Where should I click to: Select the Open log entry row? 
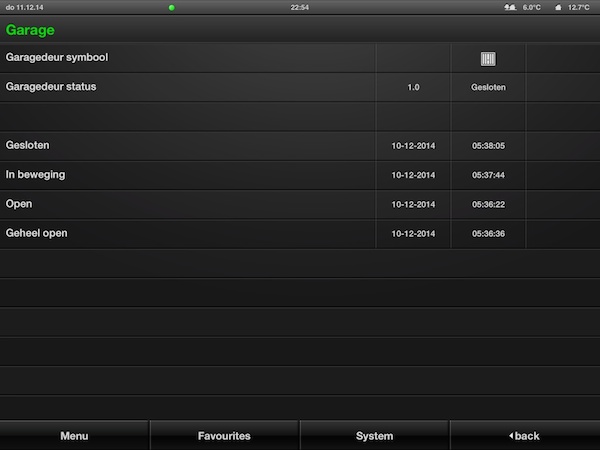tap(19, 204)
